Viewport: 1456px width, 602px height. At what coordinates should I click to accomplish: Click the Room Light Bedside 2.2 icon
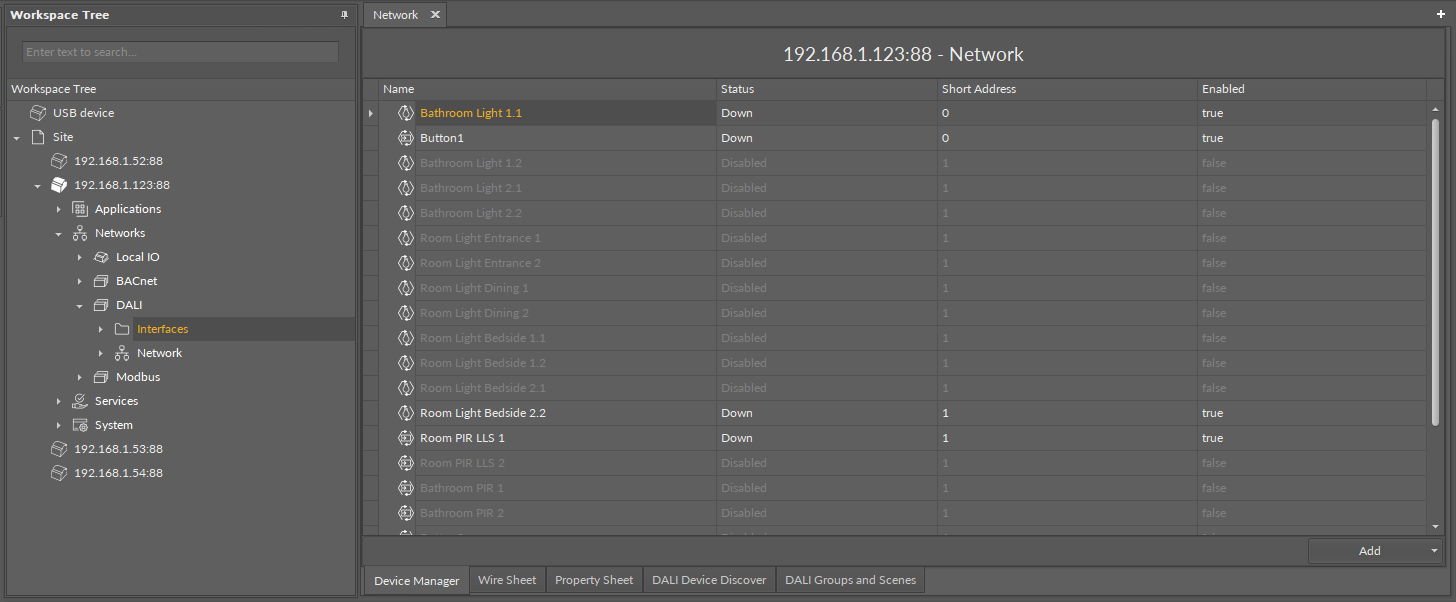(406, 413)
